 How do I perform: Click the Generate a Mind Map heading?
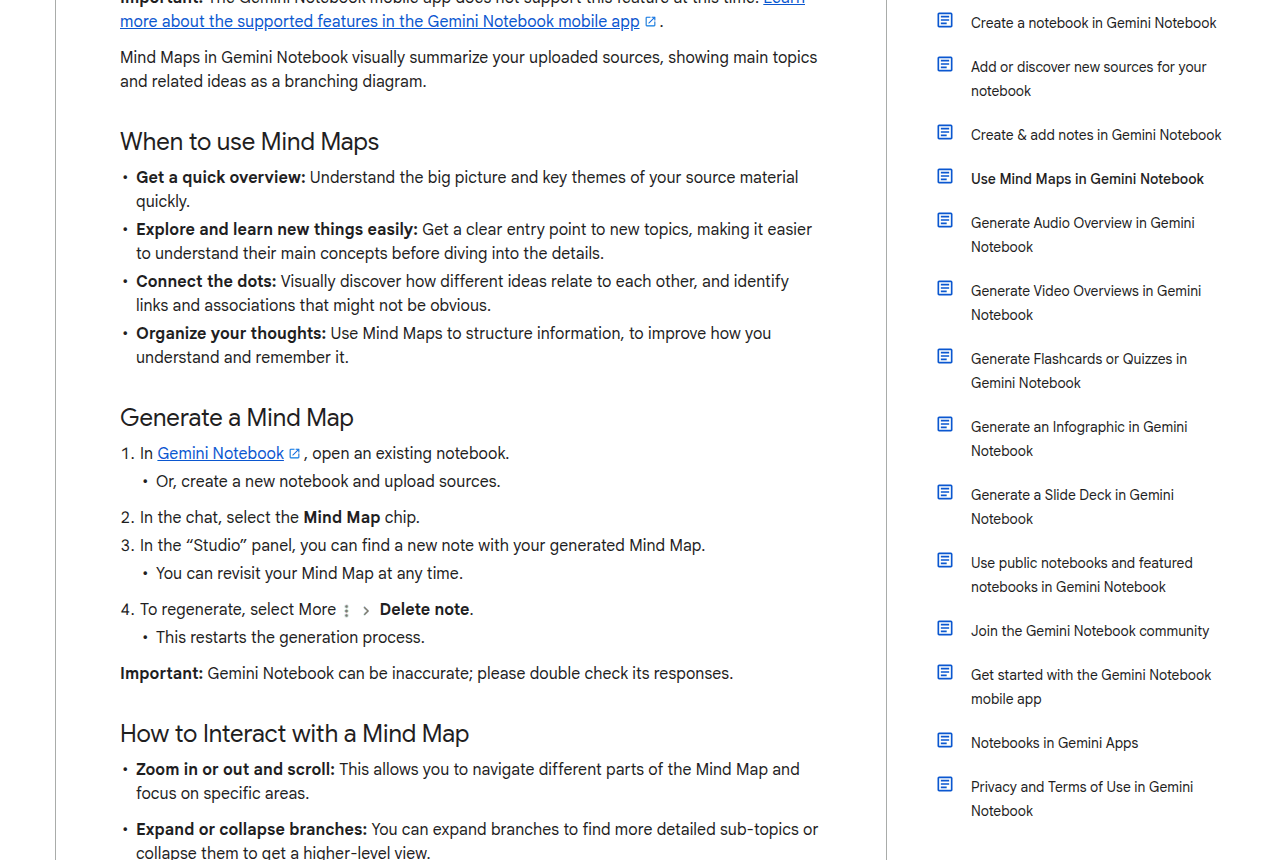click(x=237, y=417)
